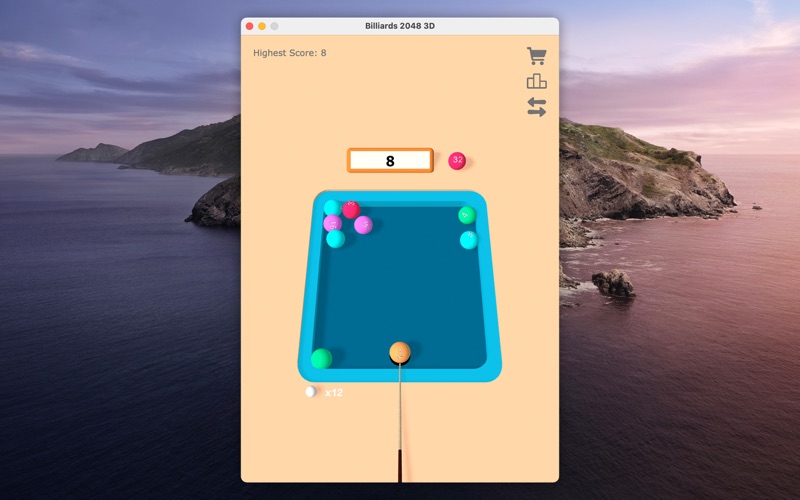Click the red ball at the table's top edge
Screen dimensions: 800x500
pos(351,209)
